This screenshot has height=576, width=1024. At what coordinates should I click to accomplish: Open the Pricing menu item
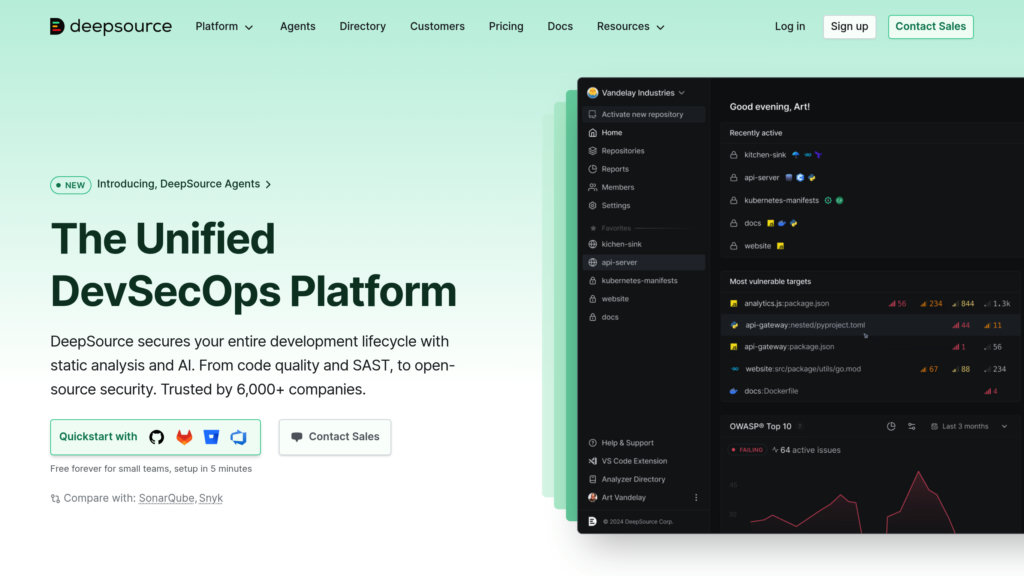click(506, 27)
